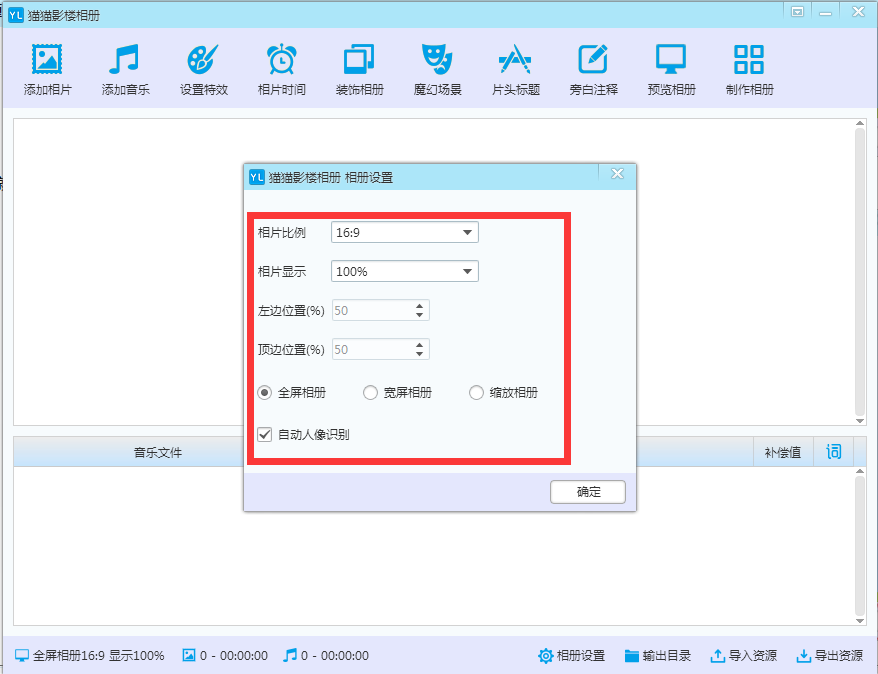Image resolution: width=878 pixels, height=674 pixels.
Task: Open the 制作相册 make album tool
Action: point(749,69)
